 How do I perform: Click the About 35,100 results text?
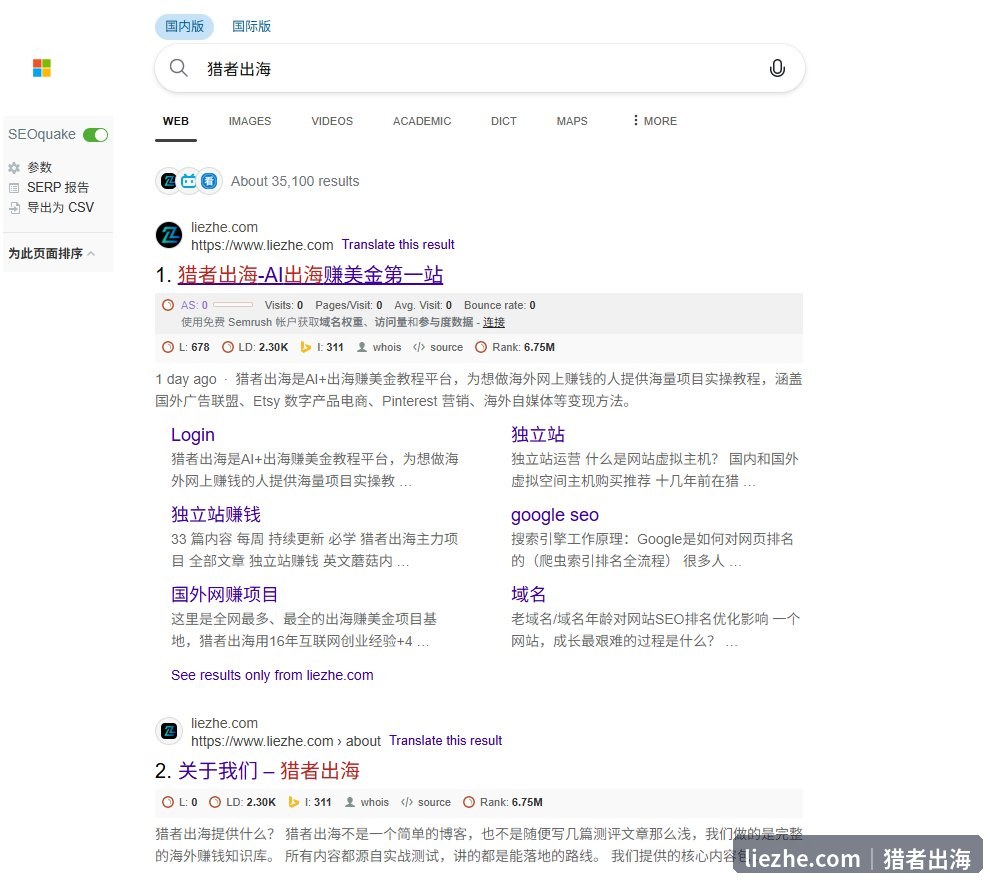[295, 181]
